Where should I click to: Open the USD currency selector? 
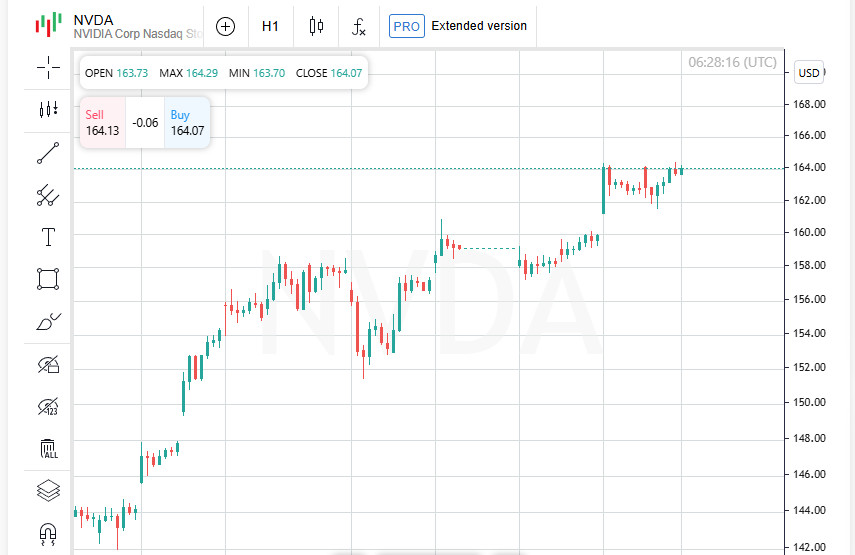[809, 73]
